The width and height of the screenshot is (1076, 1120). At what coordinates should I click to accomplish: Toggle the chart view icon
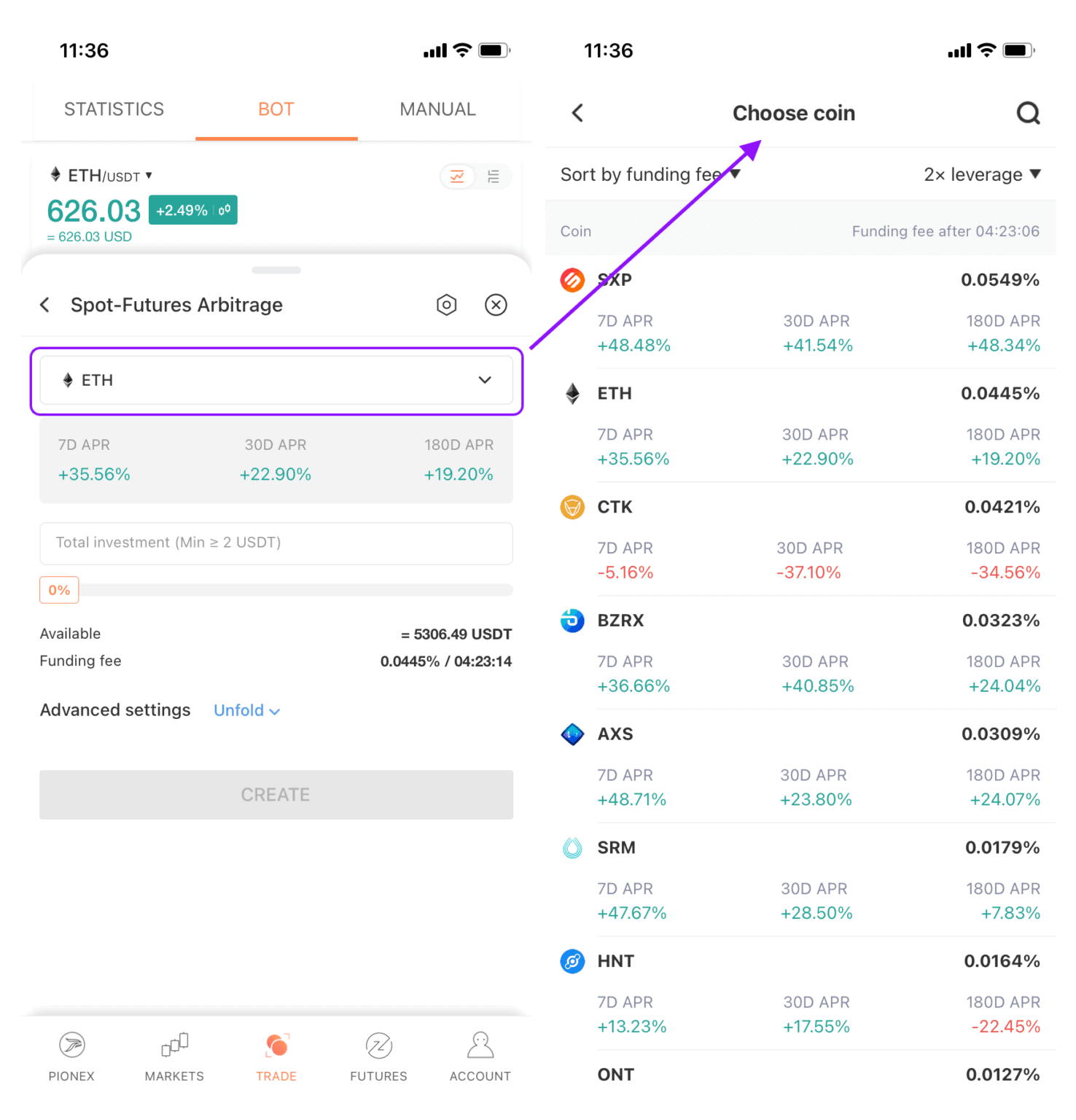(457, 176)
